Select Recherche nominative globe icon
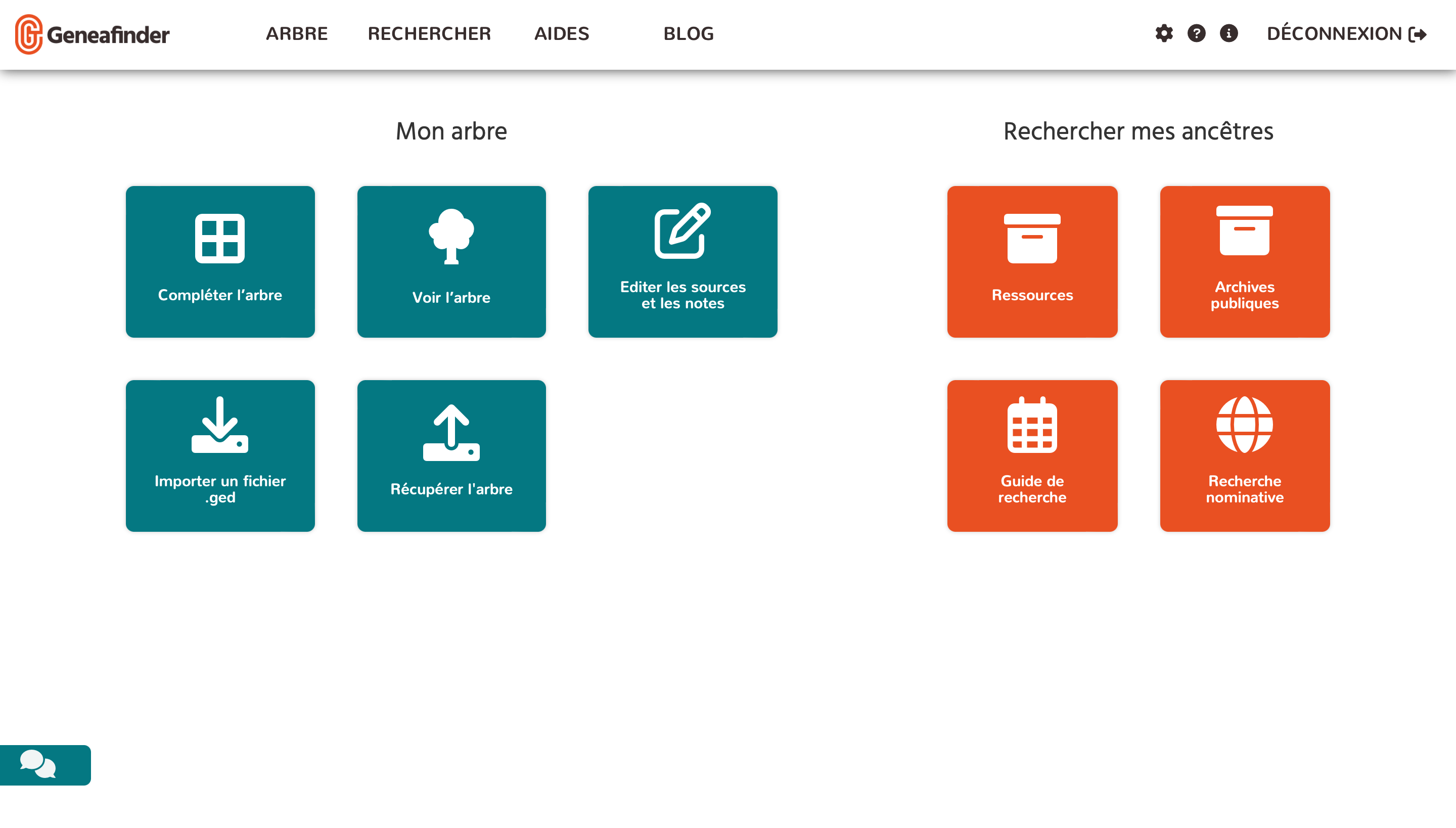The image size is (1456, 828). (x=1245, y=425)
